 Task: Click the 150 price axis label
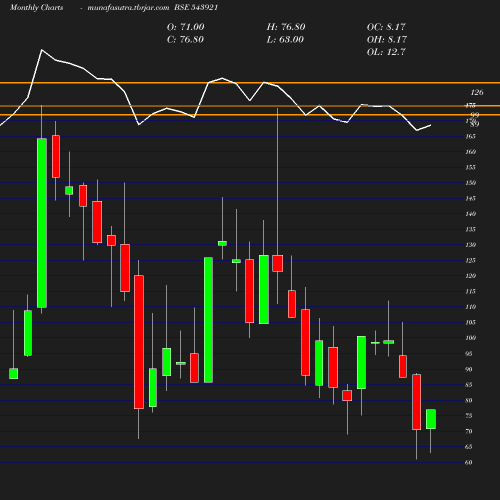tap(470, 183)
